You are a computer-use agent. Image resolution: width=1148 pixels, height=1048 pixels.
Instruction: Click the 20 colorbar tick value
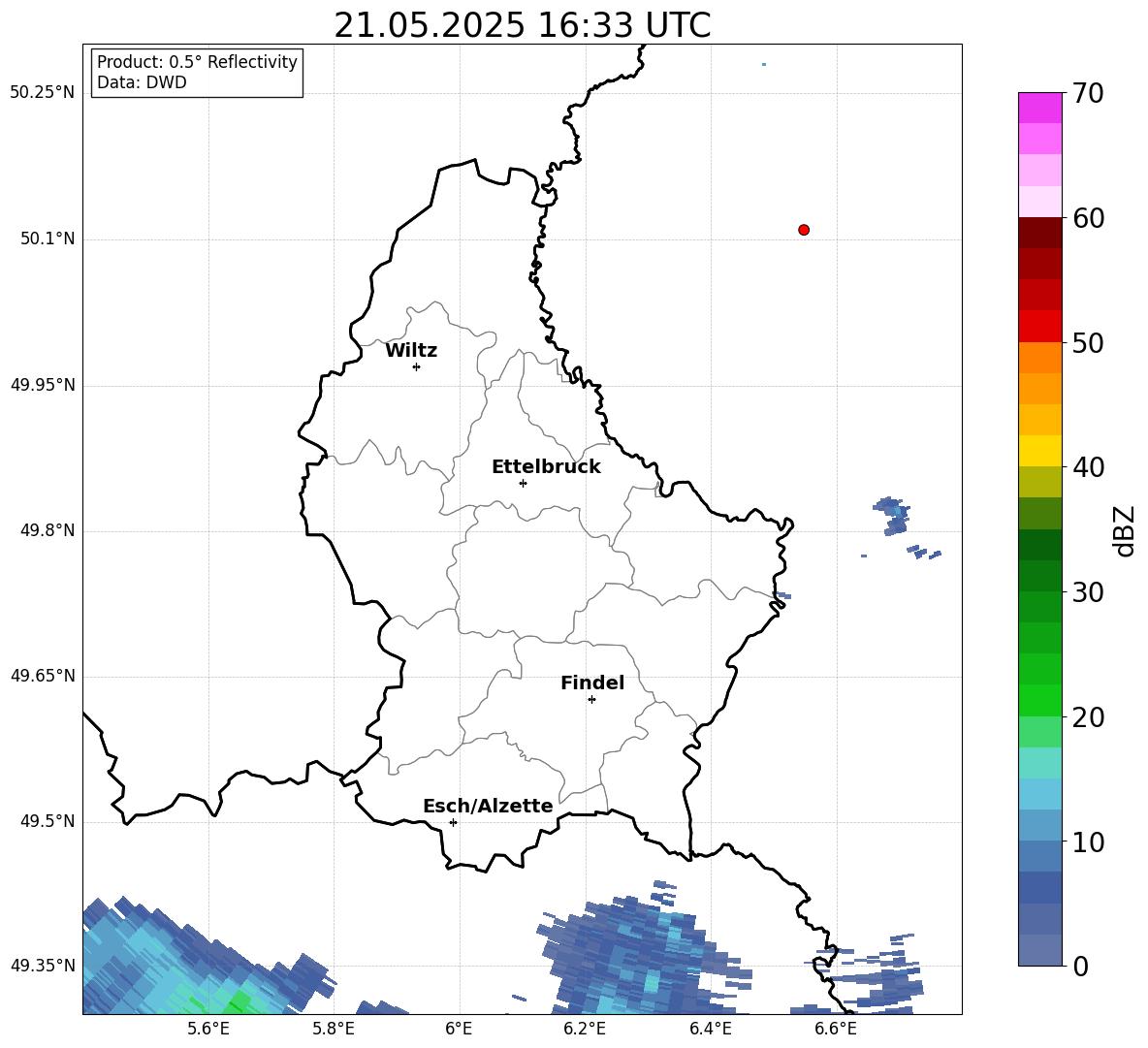pyautogui.click(x=1088, y=717)
